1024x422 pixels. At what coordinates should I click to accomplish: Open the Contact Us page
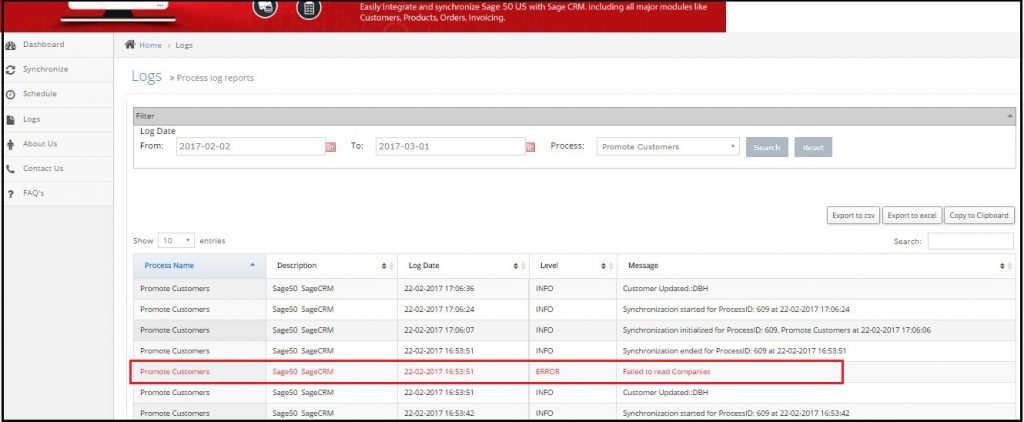click(43, 169)
